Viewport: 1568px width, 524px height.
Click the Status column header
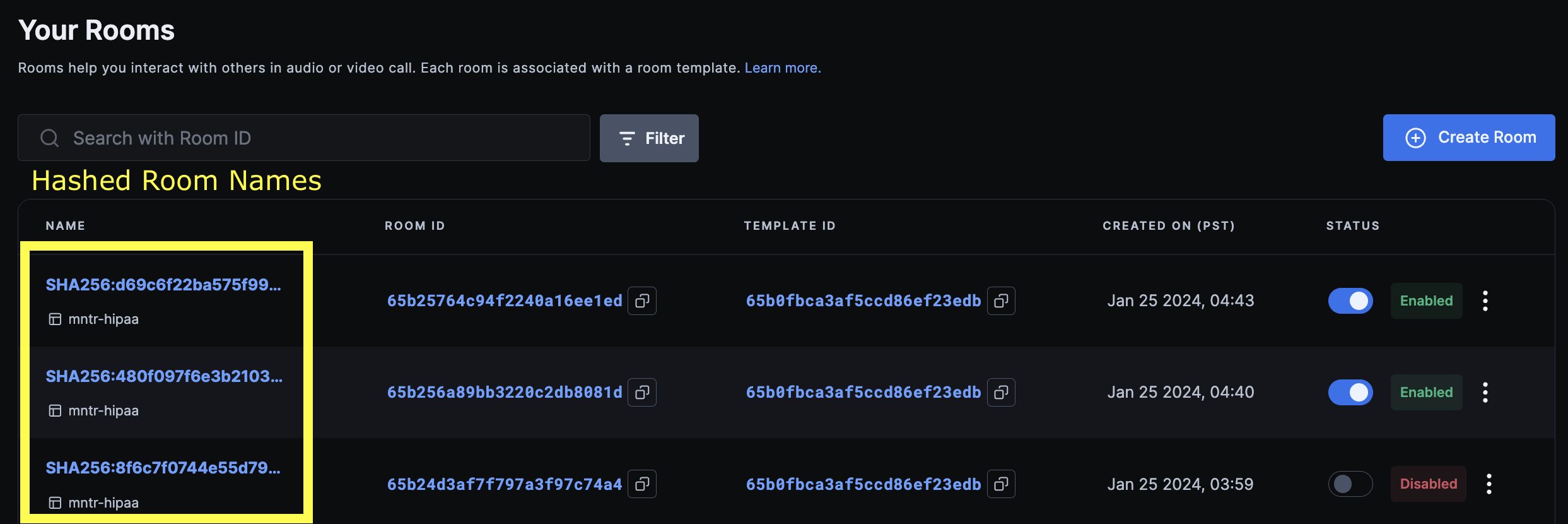[x=1353, y=226]
